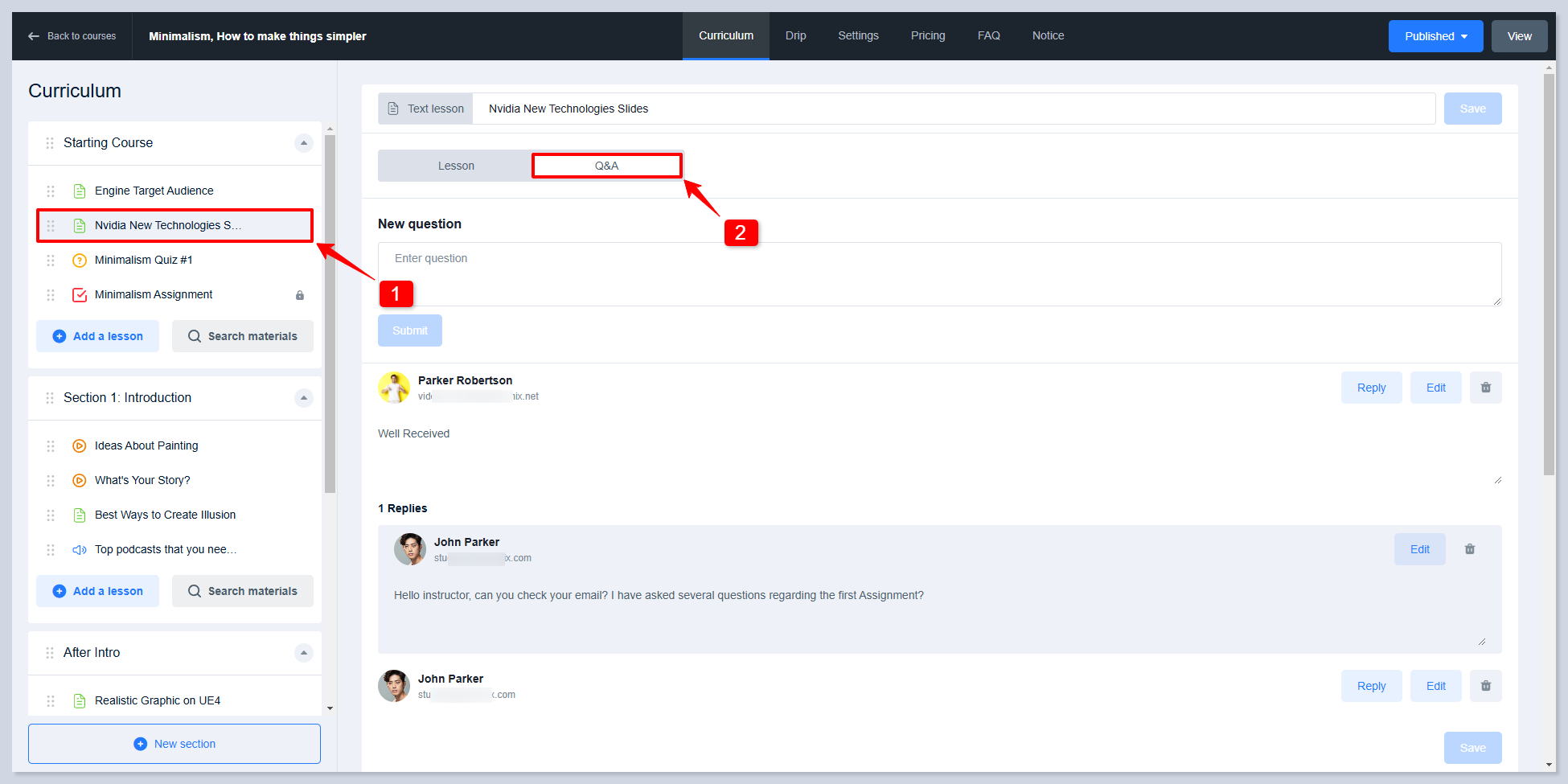Collapse Section 1: Introduction
This screenshot has width=1568, height=784.
point(303,398)
